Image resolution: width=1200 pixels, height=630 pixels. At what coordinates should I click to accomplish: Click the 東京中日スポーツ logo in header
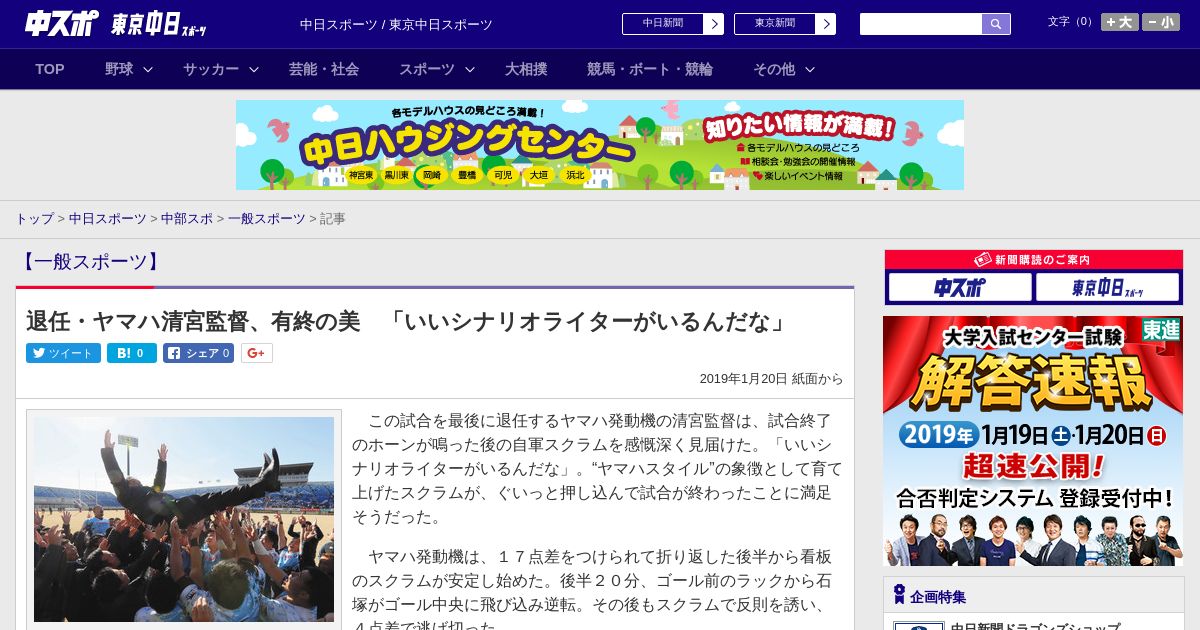pos(158,24)
